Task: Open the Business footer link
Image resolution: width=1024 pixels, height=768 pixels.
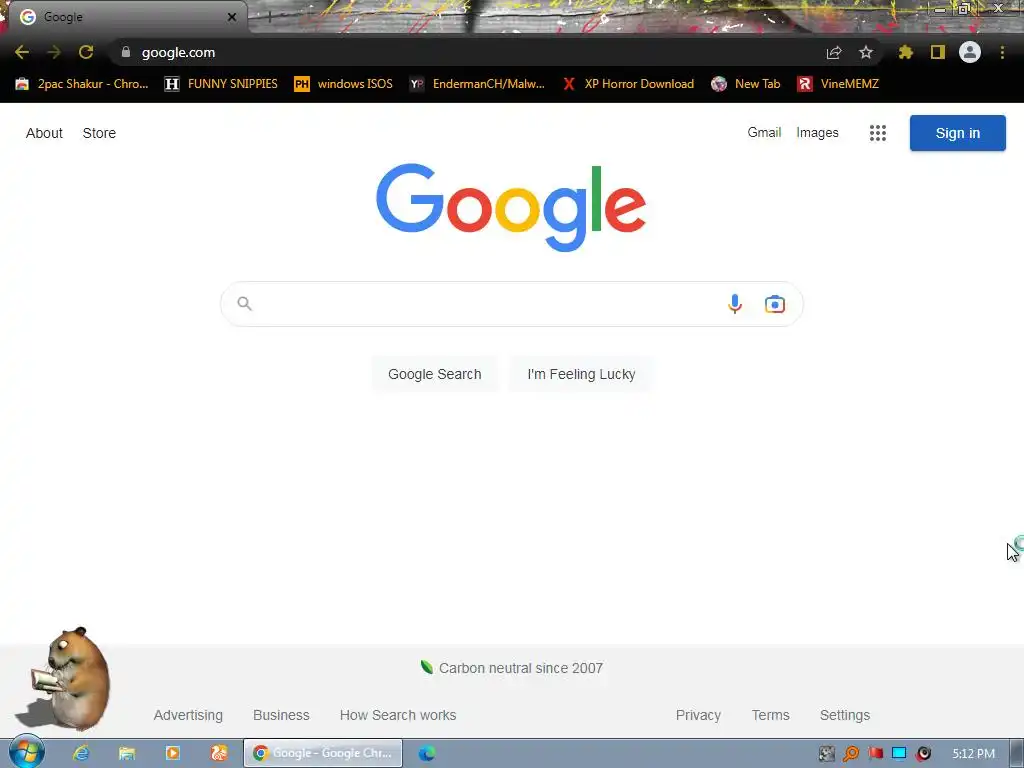Action: pos(281,715)
